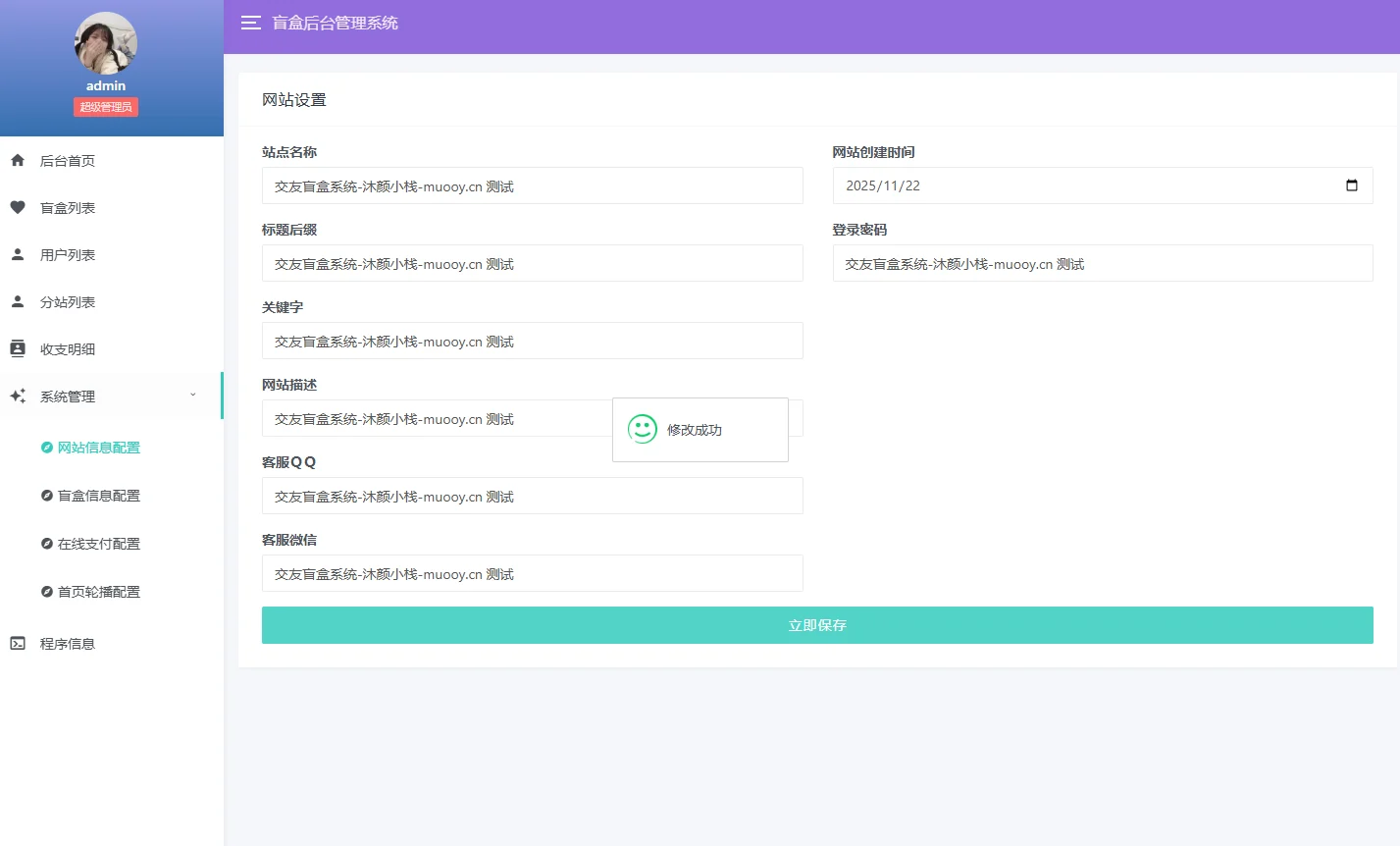Click the hamburger menu icon in header

(251, 23)
